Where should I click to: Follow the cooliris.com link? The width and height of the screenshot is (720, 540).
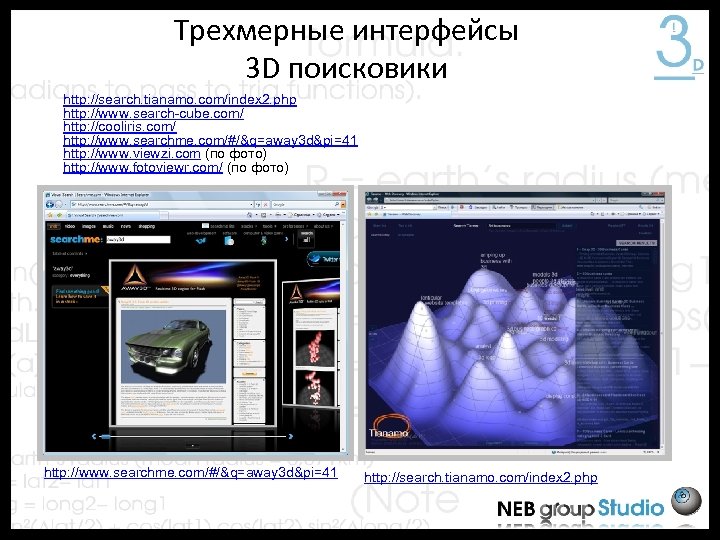[119, 126]
